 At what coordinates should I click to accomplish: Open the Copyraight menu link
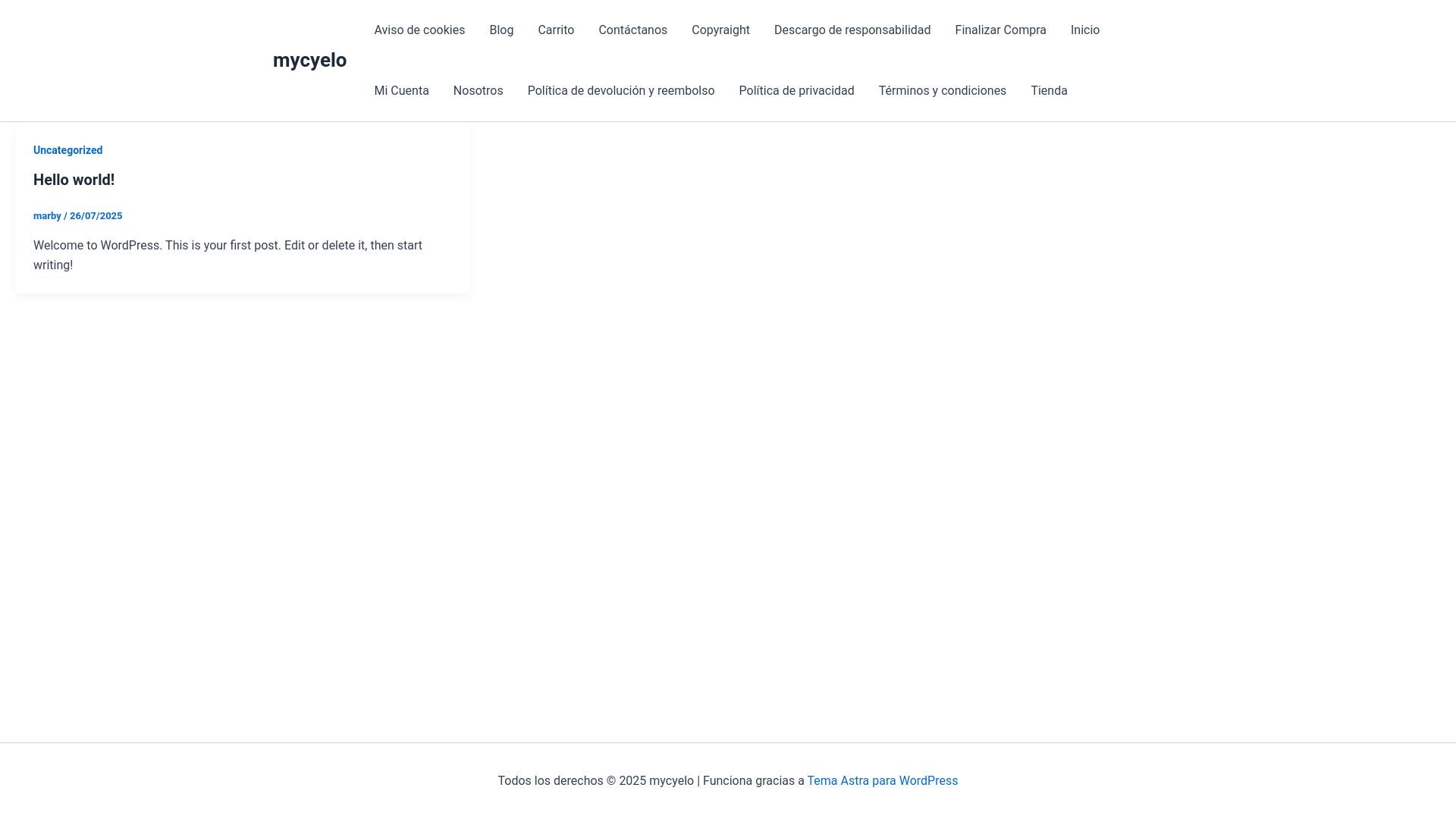click(720, 30)
